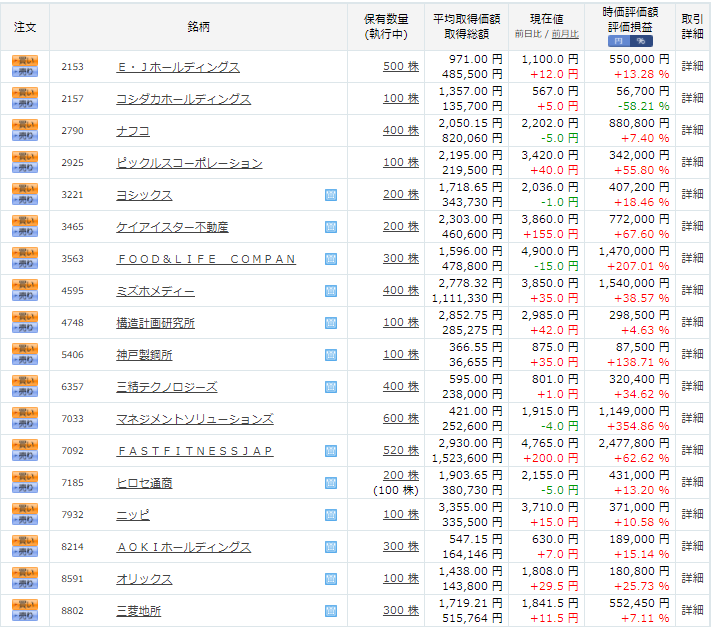The width and height of the screenshot is (712, 627).
Task: Switch valuation display to 円
Action: pyautogui.click(x=619, y=41)
